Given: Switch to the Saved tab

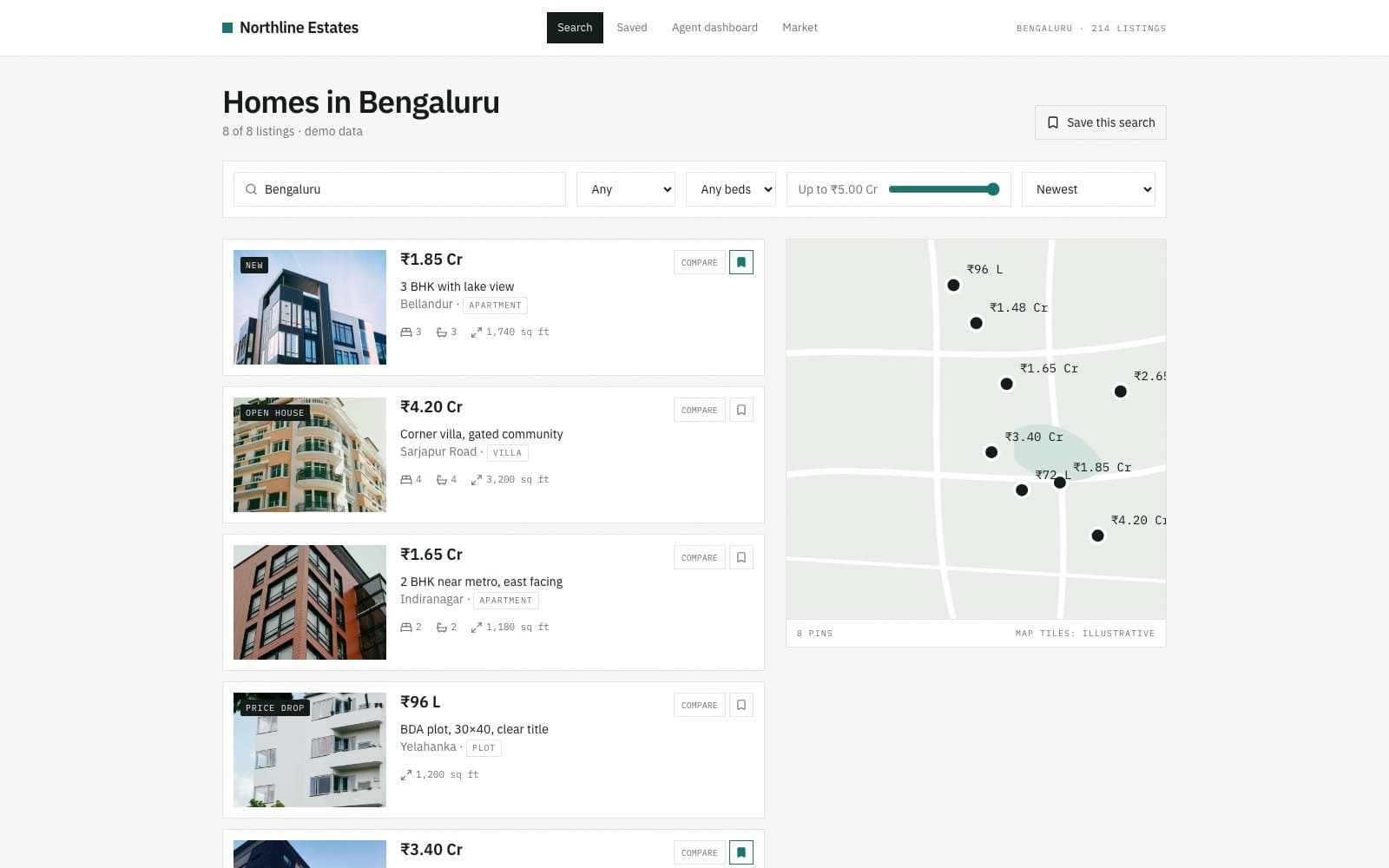Looking at the screenshot, I should pyautogui.click(x=632, y=28).
